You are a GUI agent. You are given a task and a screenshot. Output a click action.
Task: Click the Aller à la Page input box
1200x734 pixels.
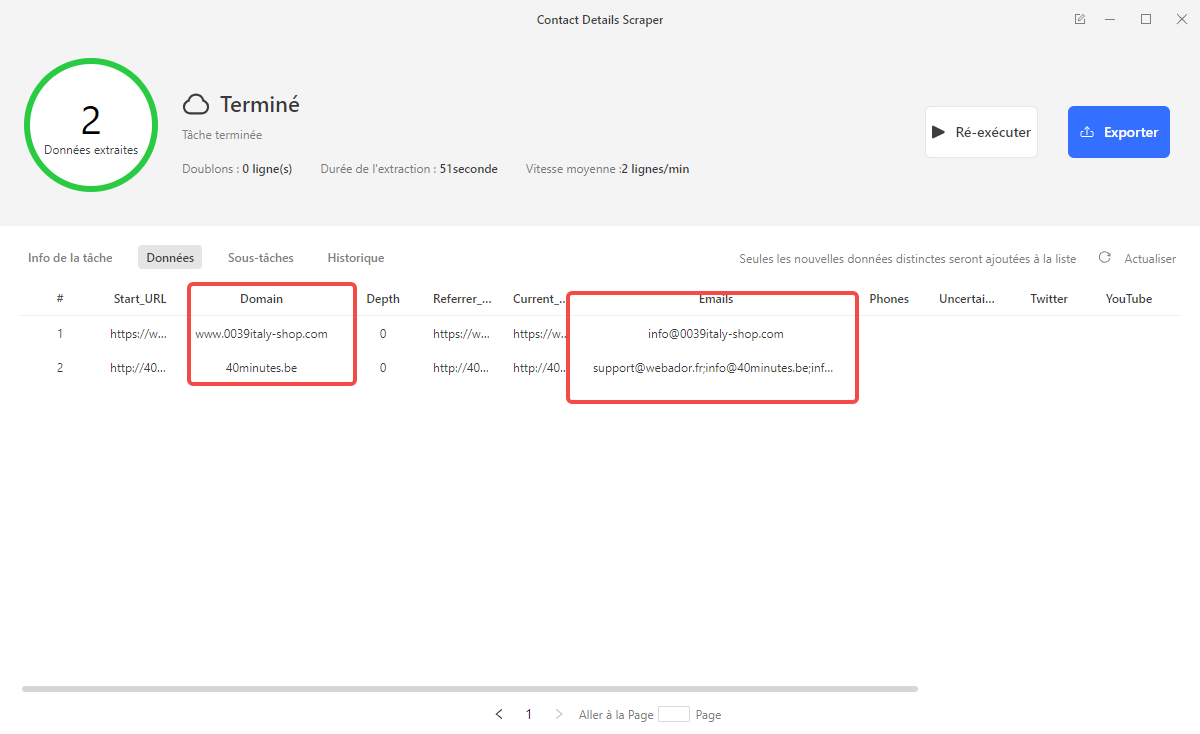[674, 714]
